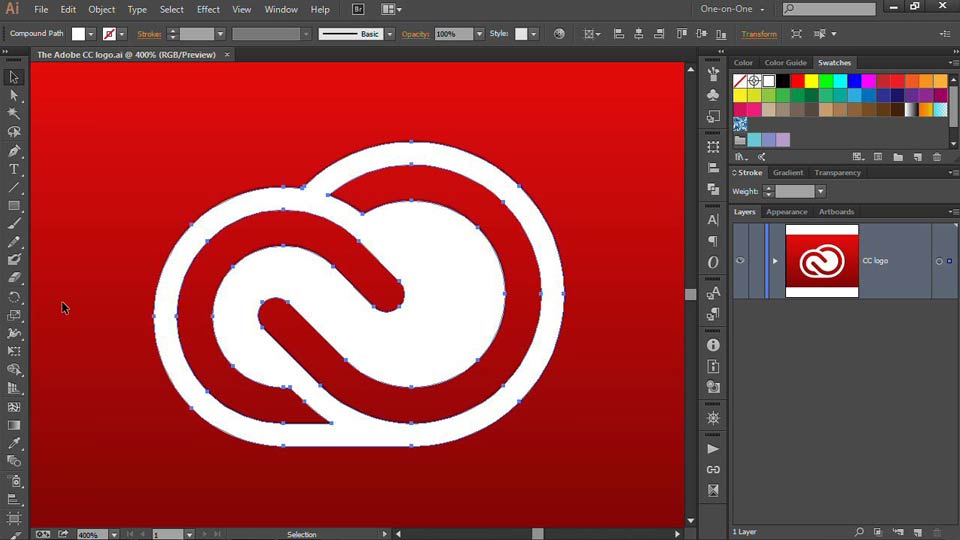Switch to the Appearance tab
This screenshot has width=960, height=540.
(x=787, y=212)
